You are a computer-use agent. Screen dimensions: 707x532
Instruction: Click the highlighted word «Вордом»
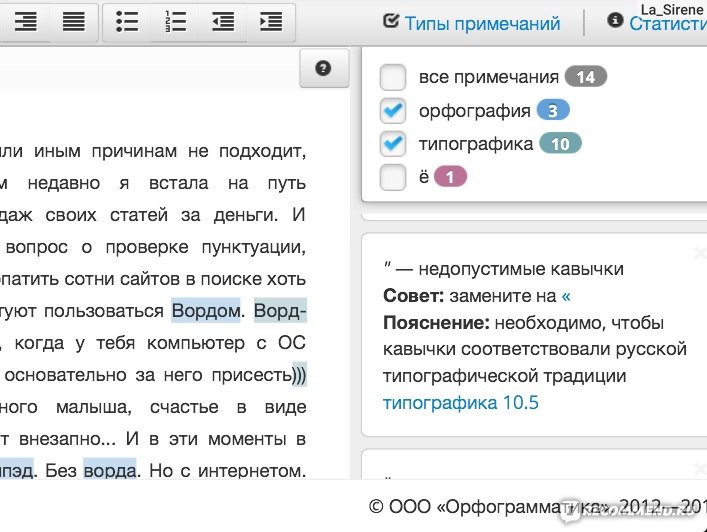click(x=206, y=311)
